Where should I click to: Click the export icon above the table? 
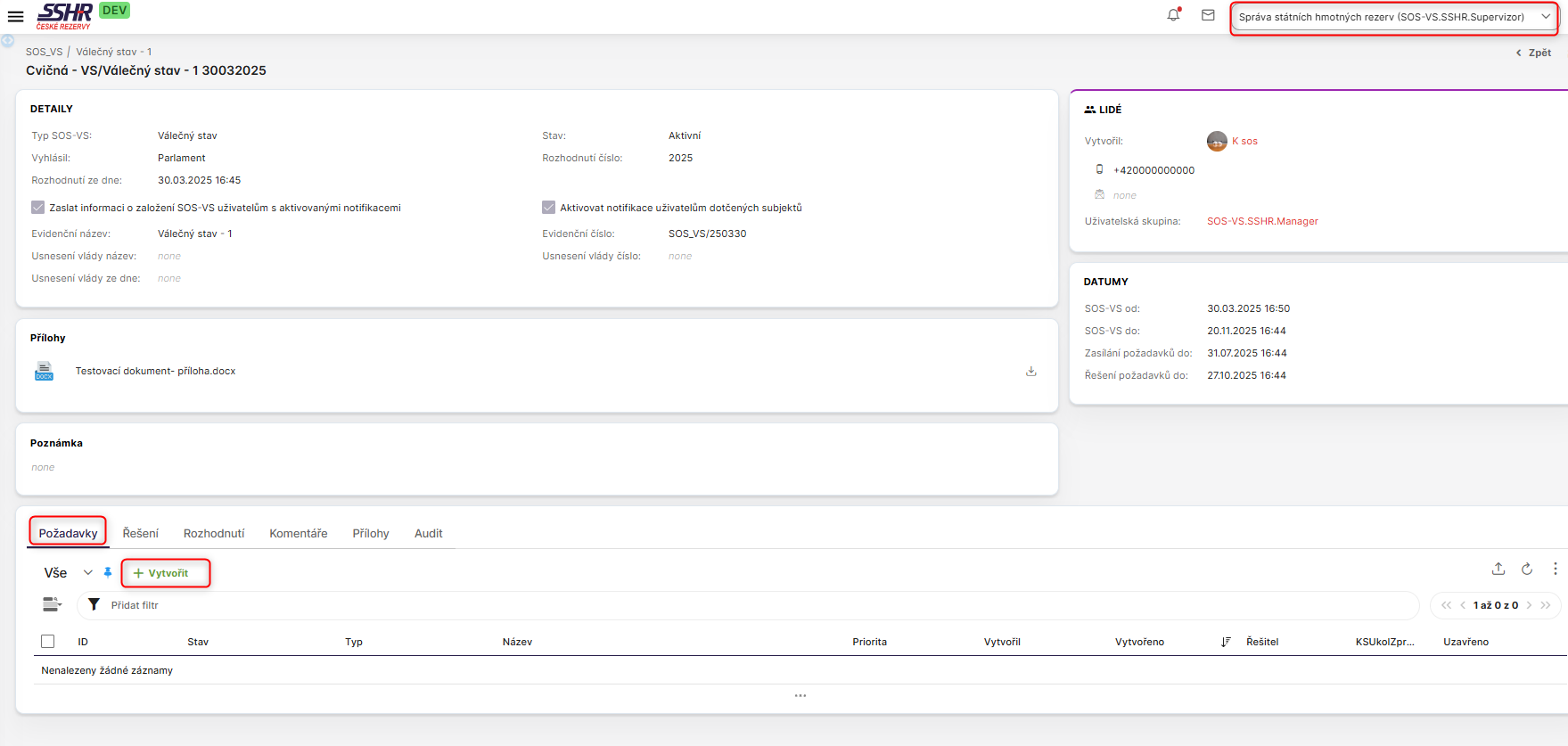[x=1498, y=569]
